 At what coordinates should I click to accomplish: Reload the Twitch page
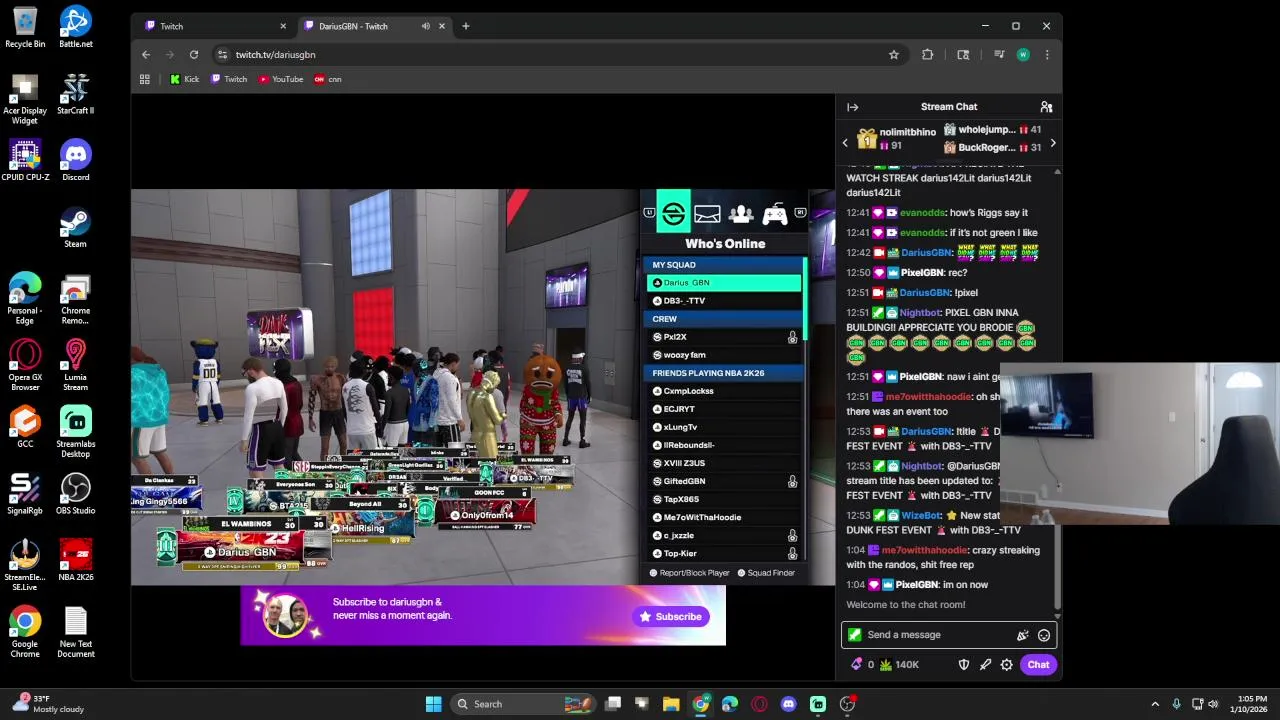pyautogui.click(x=194, y=55)
